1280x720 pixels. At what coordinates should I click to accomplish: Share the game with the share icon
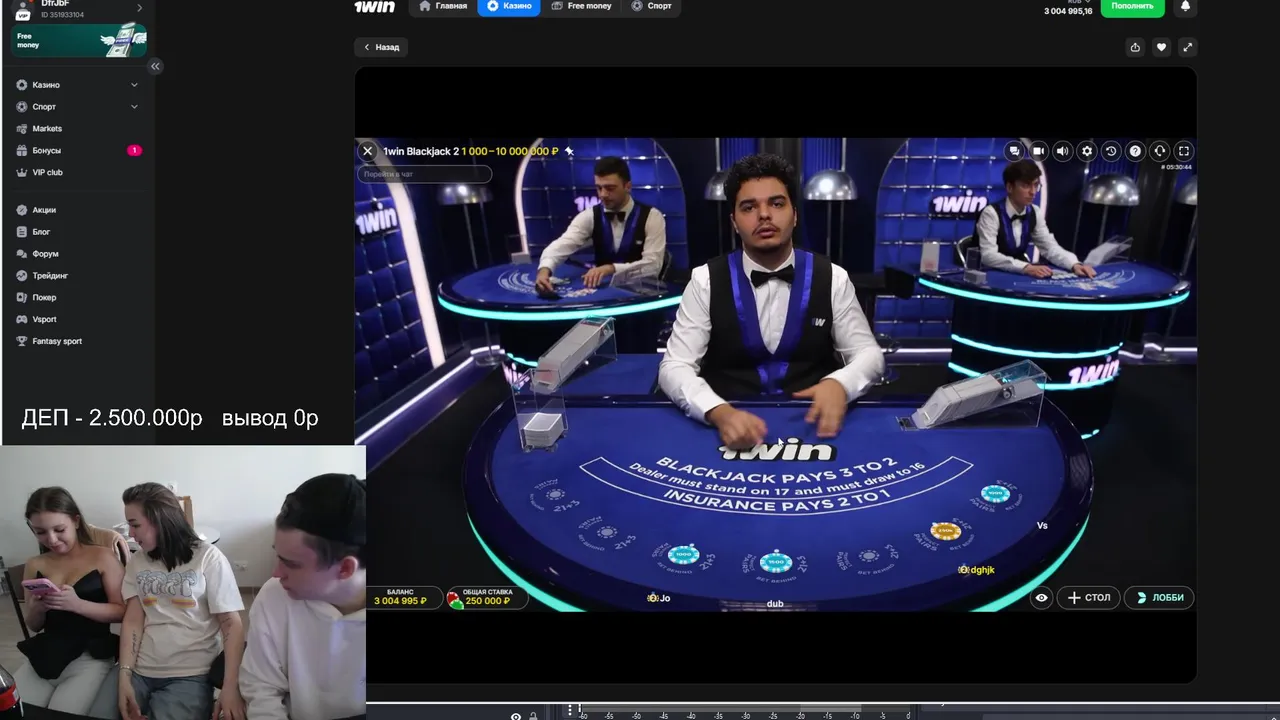pos(1135,47)
